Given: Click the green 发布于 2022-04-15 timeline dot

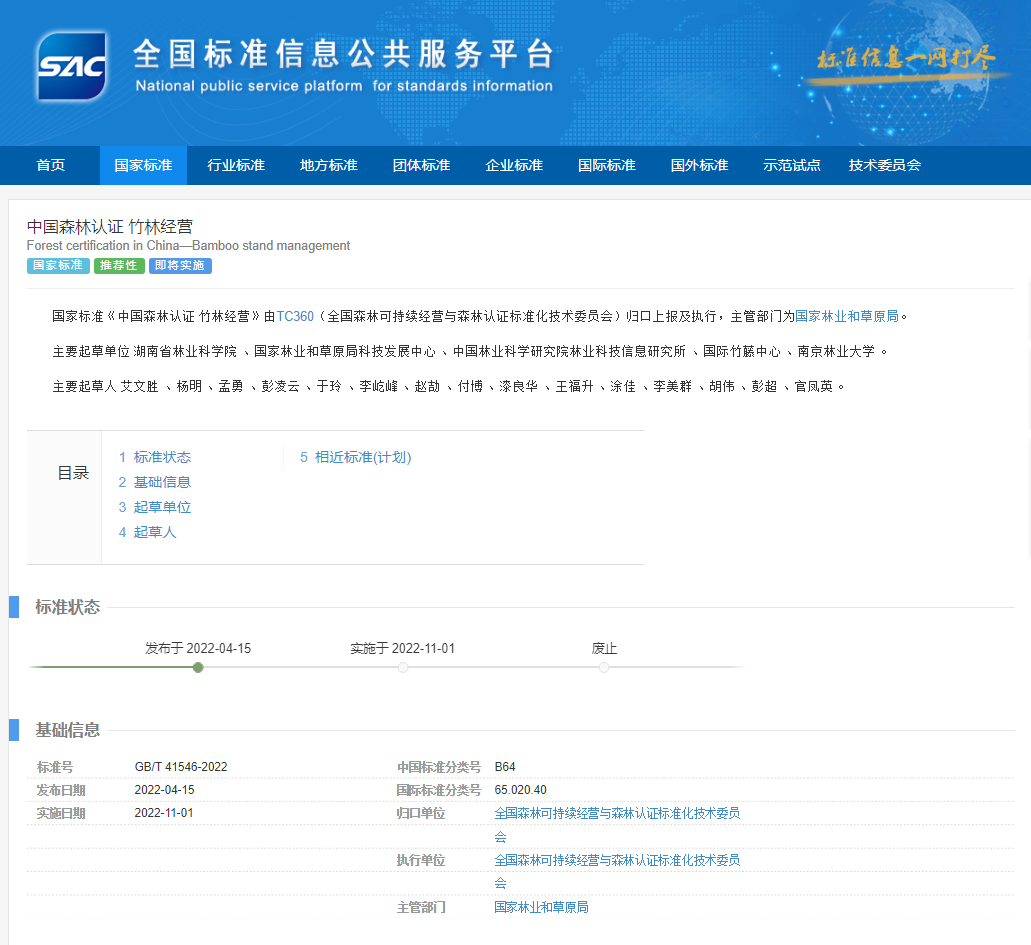Looking at the screenshot, I should tap(198, 667).
